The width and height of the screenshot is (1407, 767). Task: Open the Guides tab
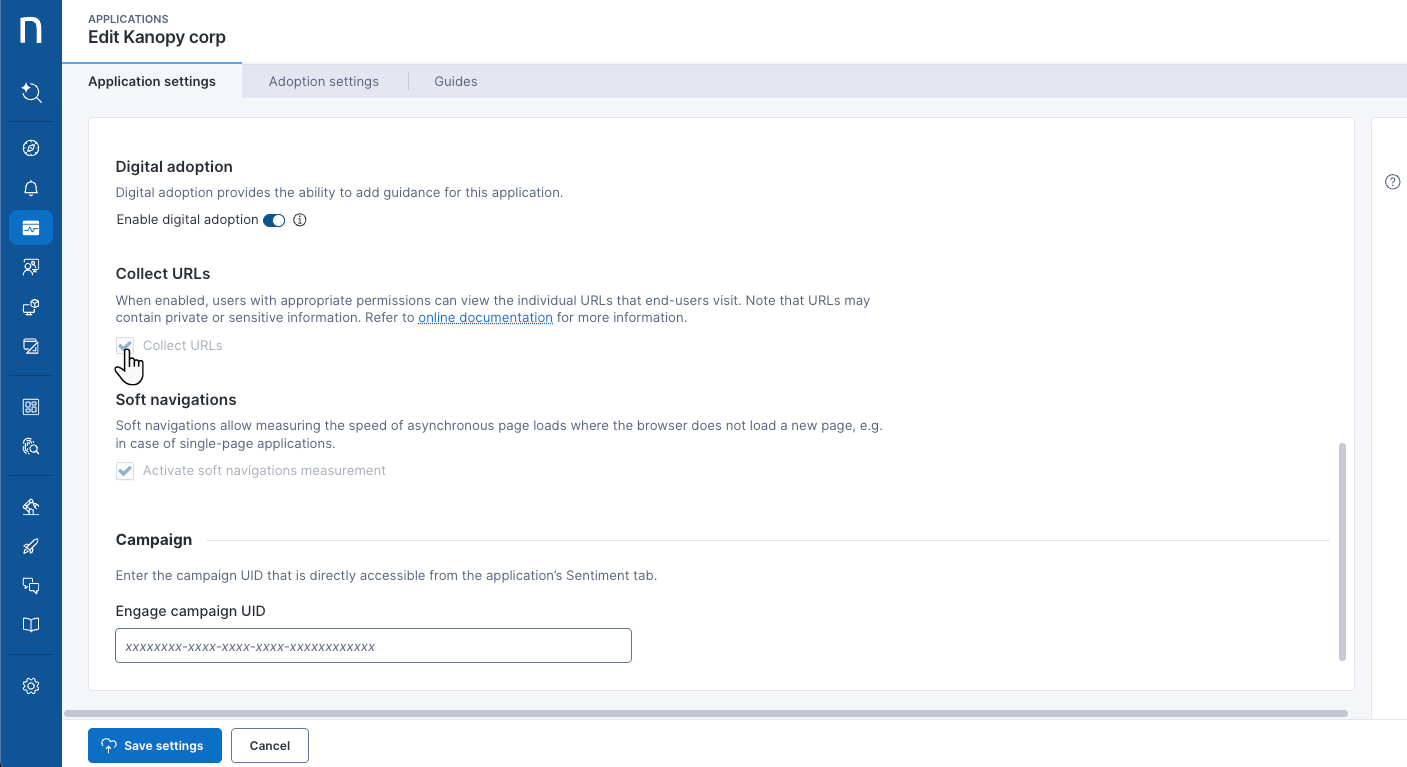click(455, 81)
